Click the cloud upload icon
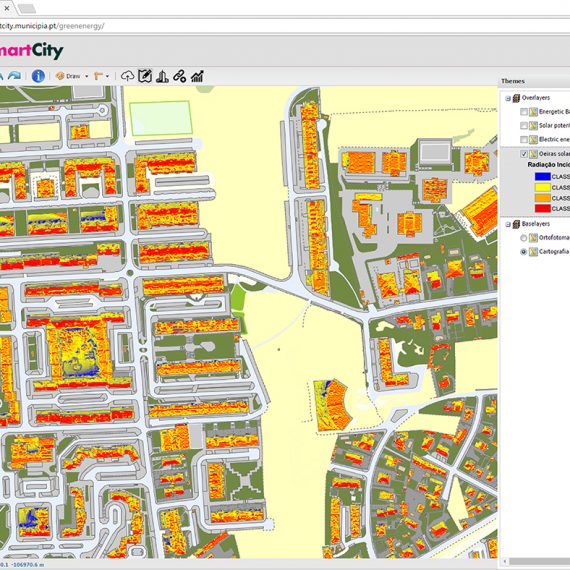This screenshot has height=570, width=570. [x=127, y=76]
